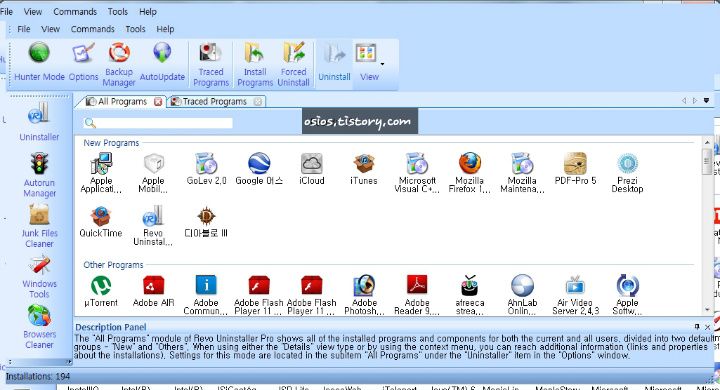Select the GoLev 2.0 program icon

[206, 164]
